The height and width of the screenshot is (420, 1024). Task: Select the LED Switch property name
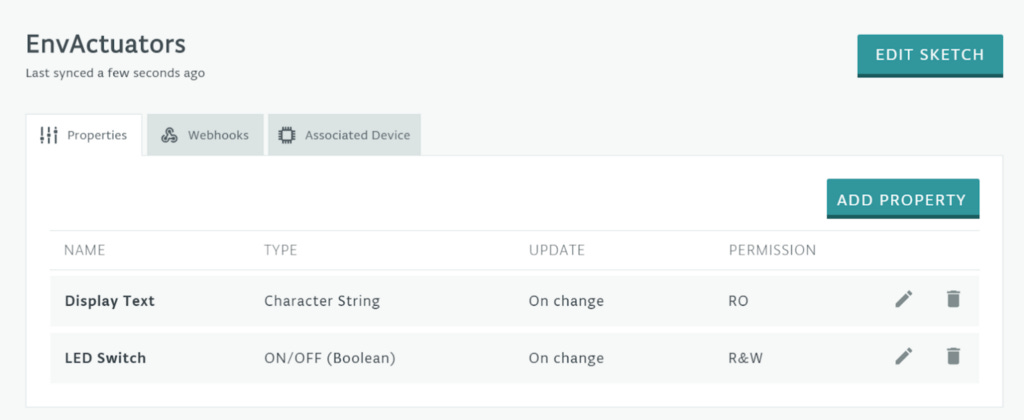105,358
